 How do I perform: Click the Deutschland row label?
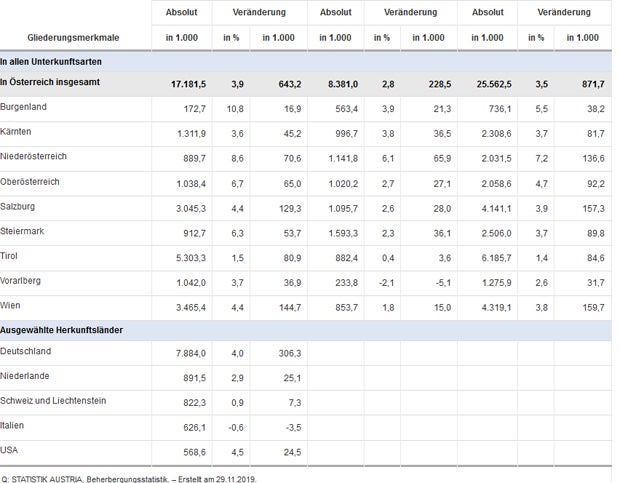point(26,351)
